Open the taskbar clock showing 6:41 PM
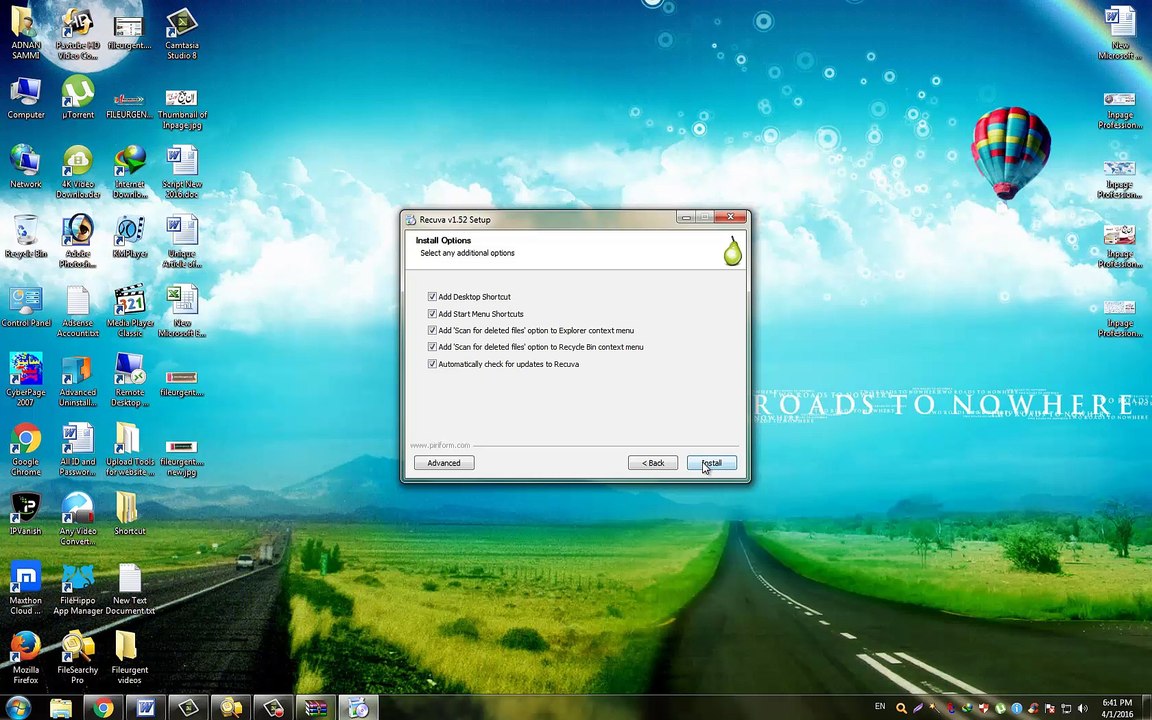Image resolution: width=1152 pixels, height=720 pixels. tap(1117, 708)
